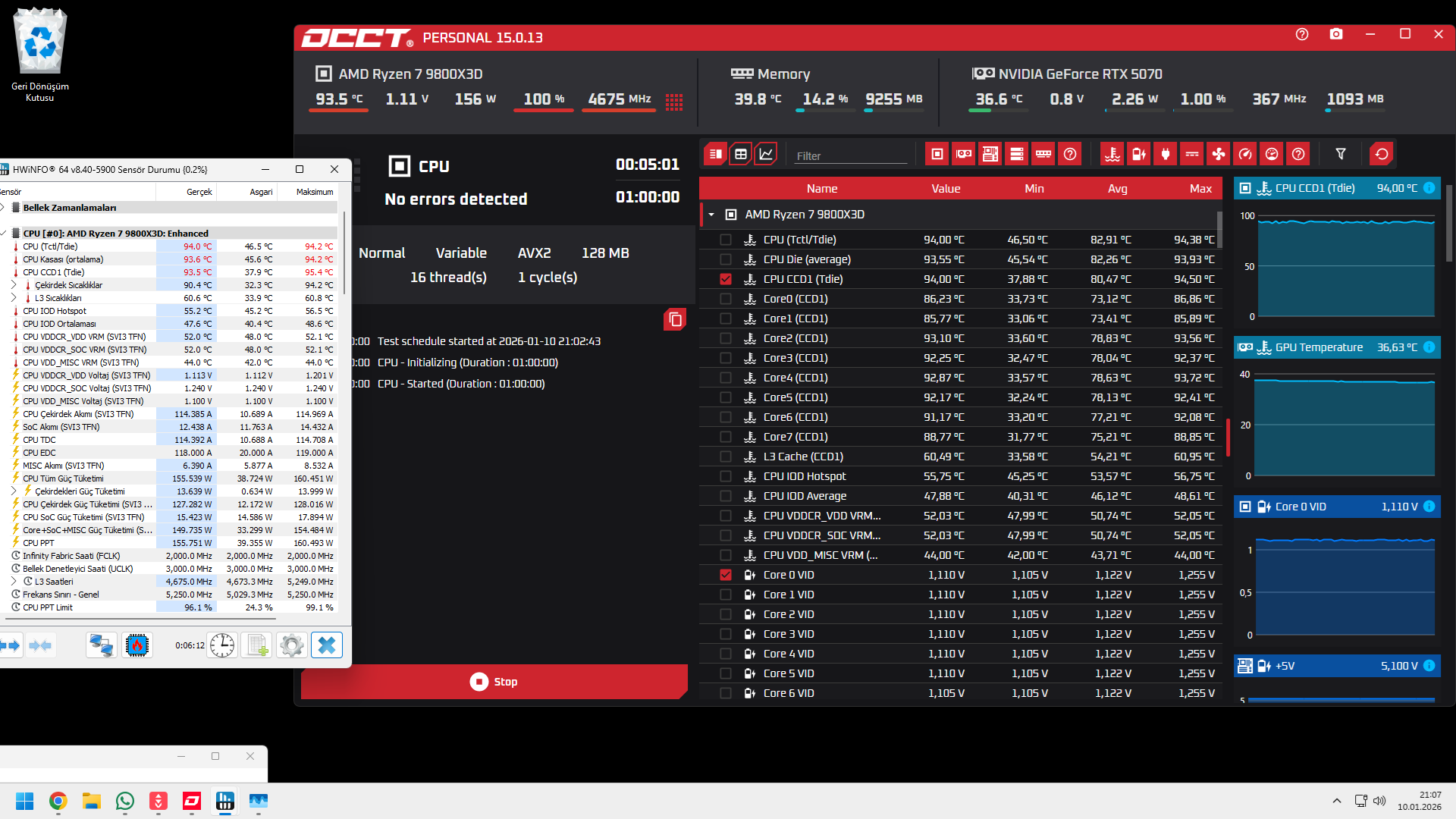Toggle the CPU sensor source filter icon
Image resolution: width=1456 pixels, height=819 pixels.
(x=937, y=154)
